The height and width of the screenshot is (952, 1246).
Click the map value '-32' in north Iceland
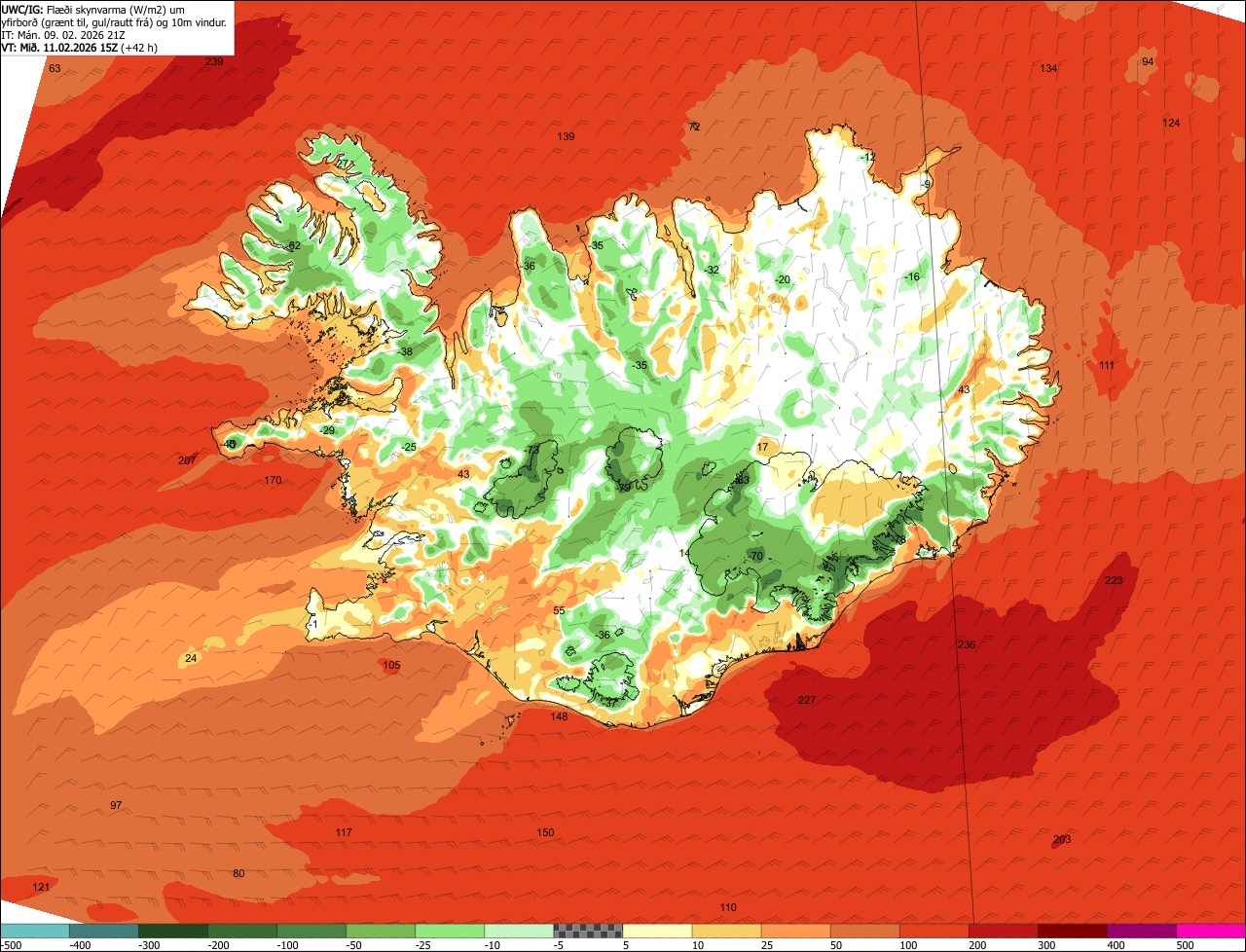[712, 270]
